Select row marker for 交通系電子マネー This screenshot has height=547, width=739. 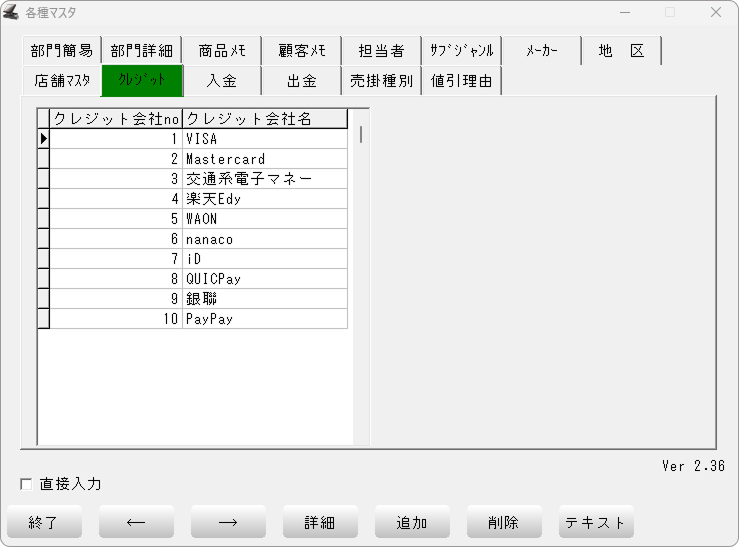pyautogui.click(x=43, y=179)
